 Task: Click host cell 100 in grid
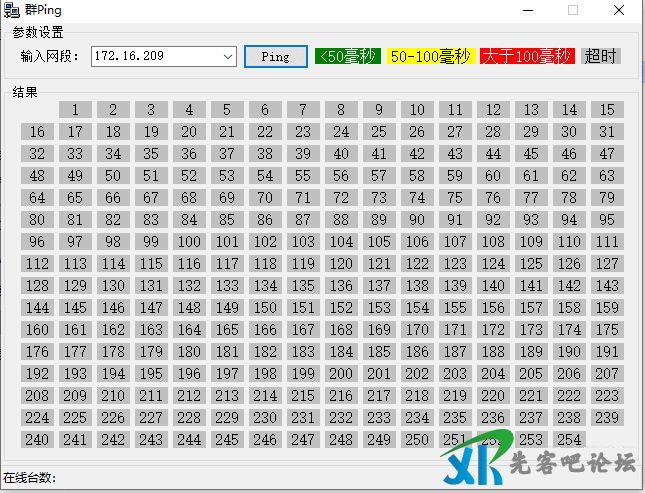click(x=189, y=242)
